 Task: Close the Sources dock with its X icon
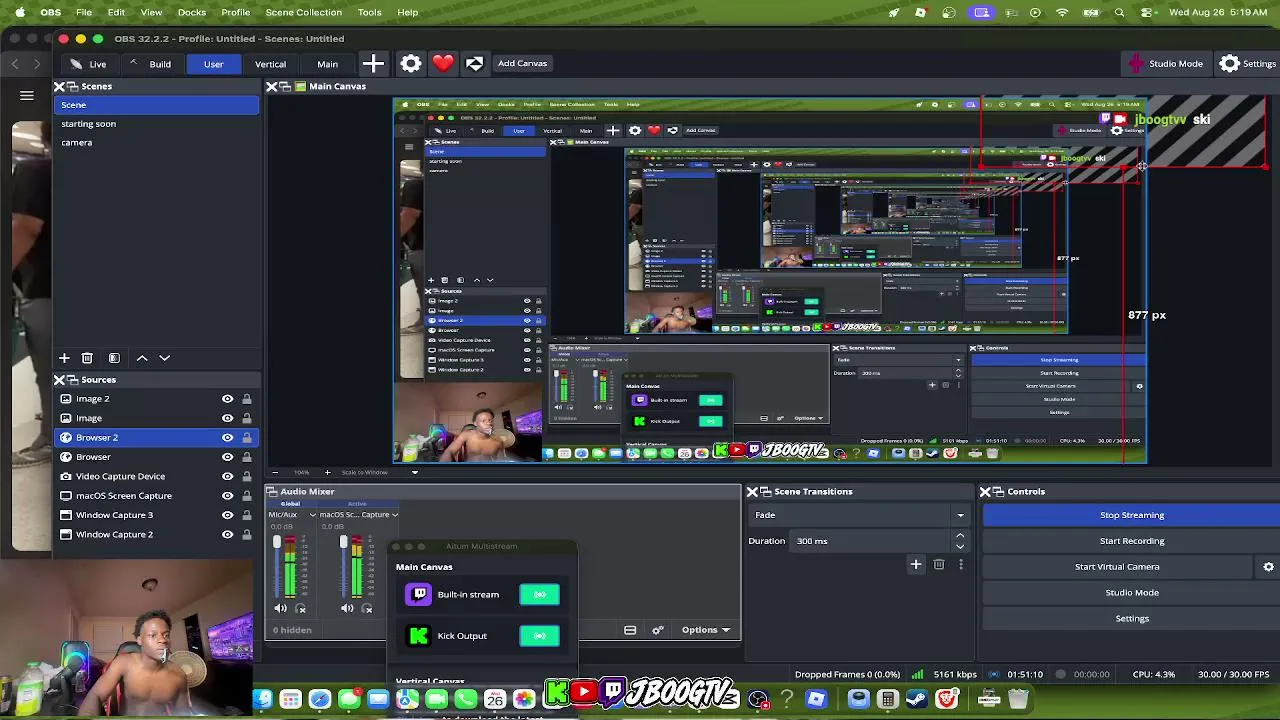coord(59,380)
